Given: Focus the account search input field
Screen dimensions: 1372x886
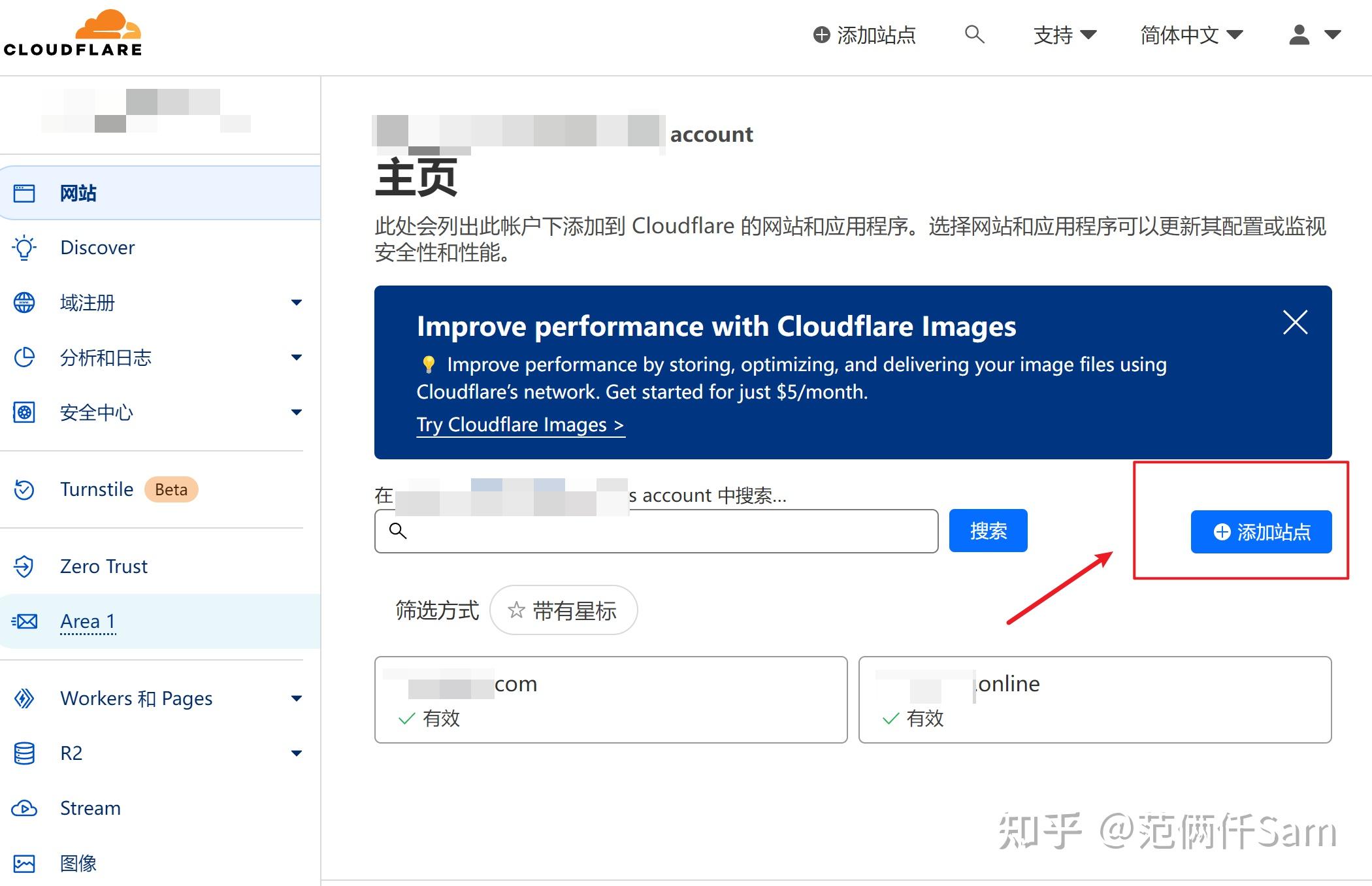Looking at the screenshot, I should pyautogui.click(x=657, y=531).
